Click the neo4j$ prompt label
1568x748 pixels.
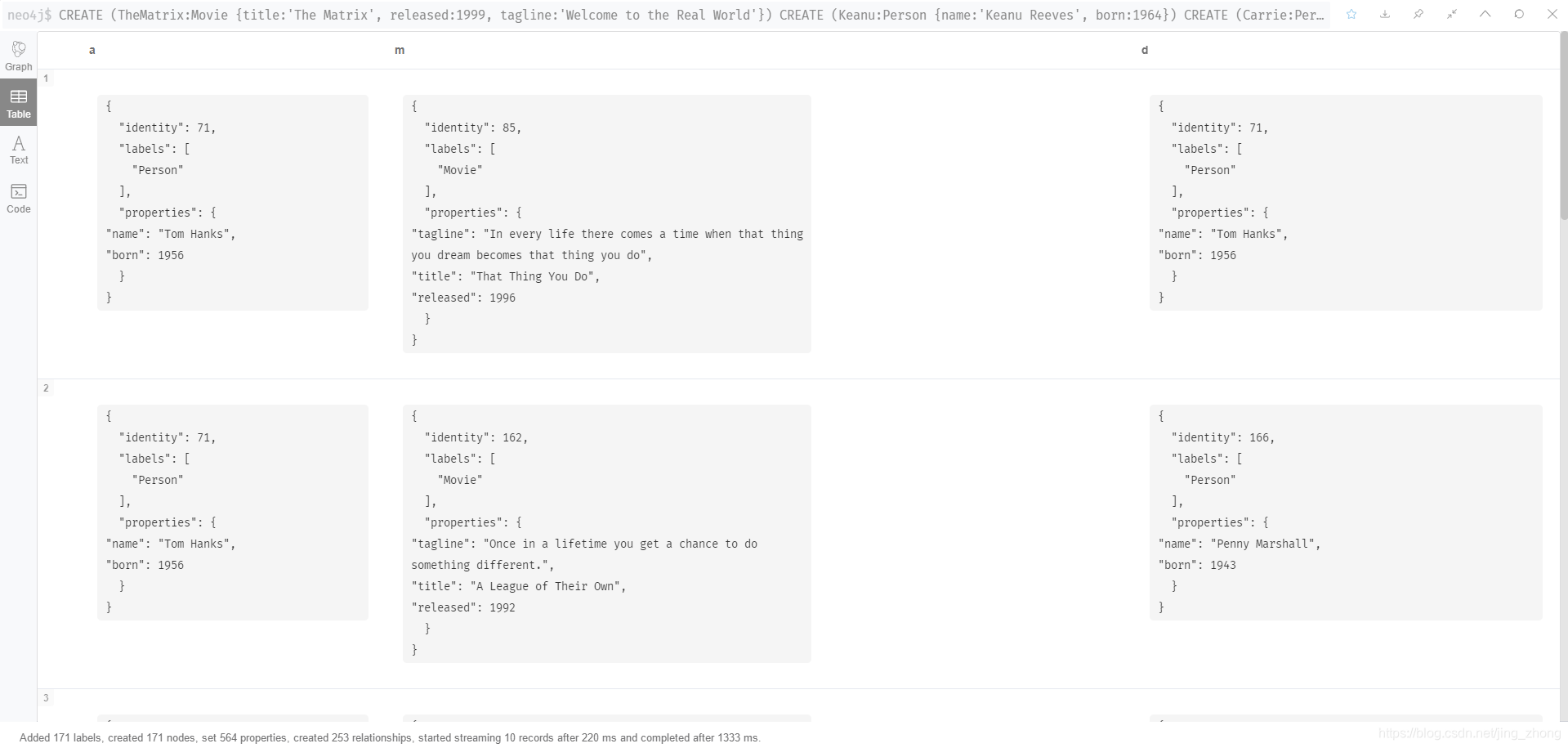(x=29, y=15)
